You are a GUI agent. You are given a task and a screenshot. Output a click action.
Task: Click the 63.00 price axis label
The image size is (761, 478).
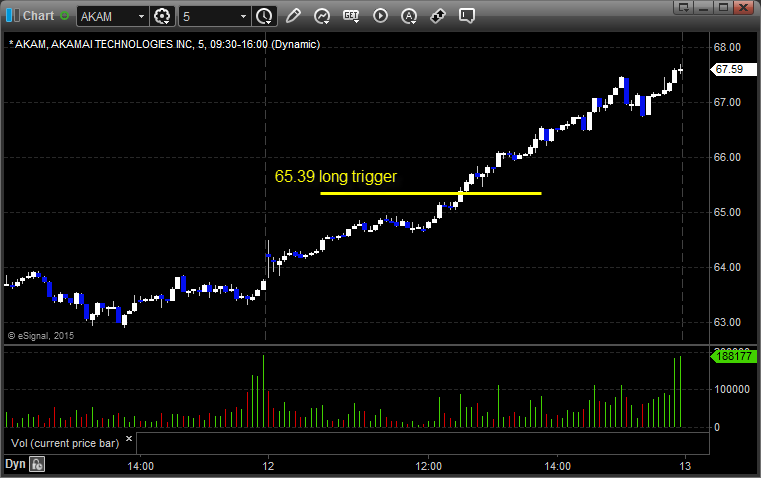point(727,322)
